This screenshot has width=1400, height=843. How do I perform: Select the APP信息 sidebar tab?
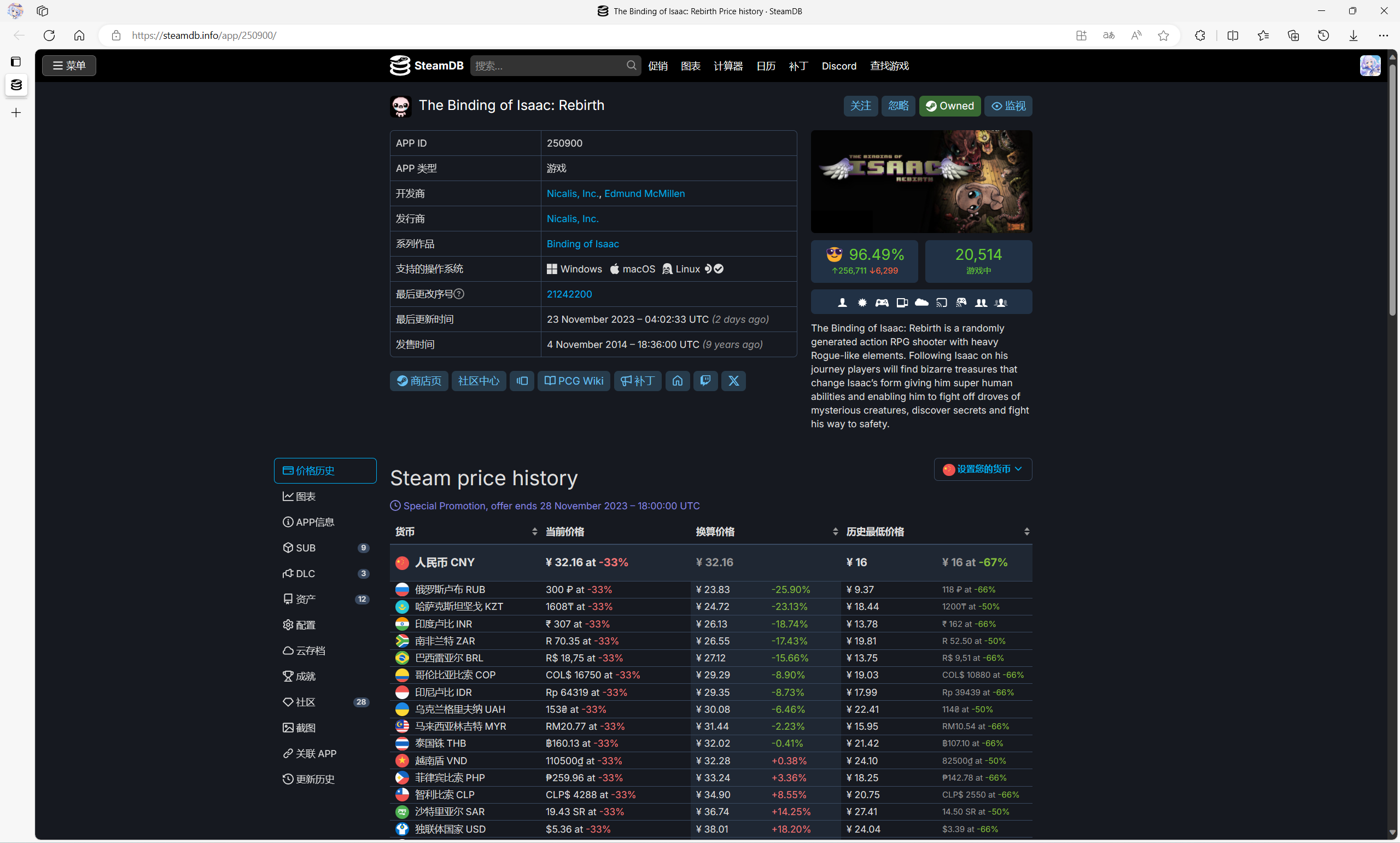tap(325, 522)
